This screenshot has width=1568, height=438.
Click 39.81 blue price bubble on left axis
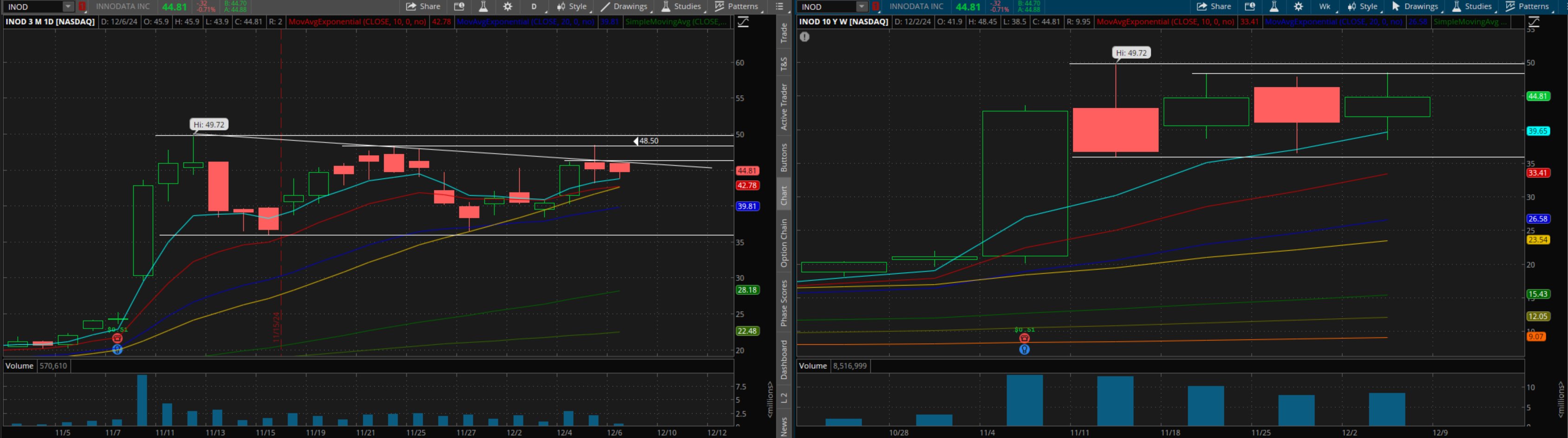tap(747, 206)
